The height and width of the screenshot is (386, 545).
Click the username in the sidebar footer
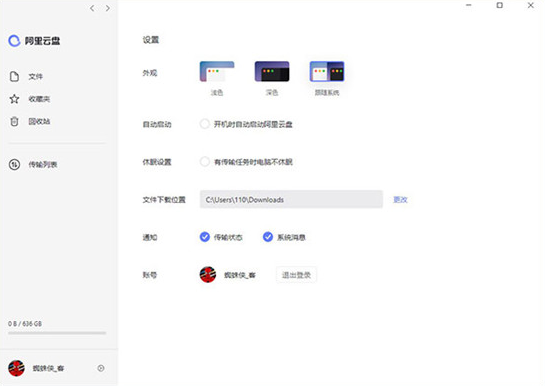tap(48, 368)
